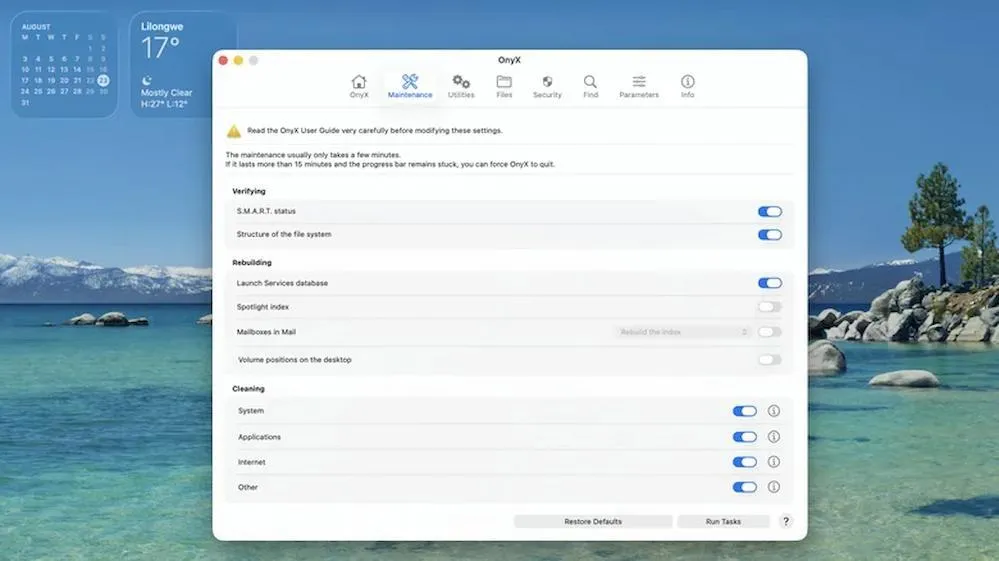This screenshot has height=561, width=999.
Task: Open the Rebuild the index dropdown
Action: (682, 332)
